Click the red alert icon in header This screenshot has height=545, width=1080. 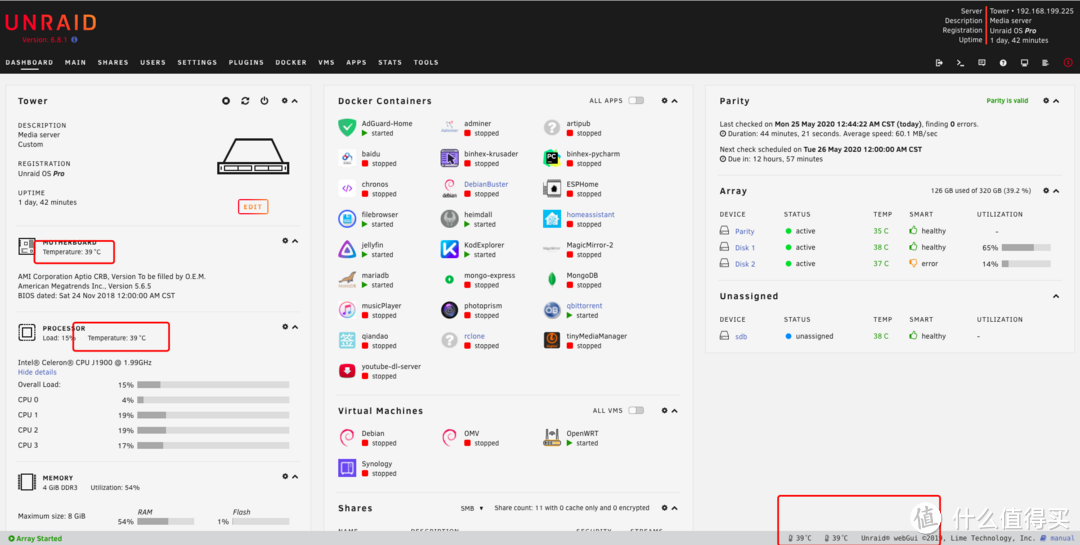1066,62
